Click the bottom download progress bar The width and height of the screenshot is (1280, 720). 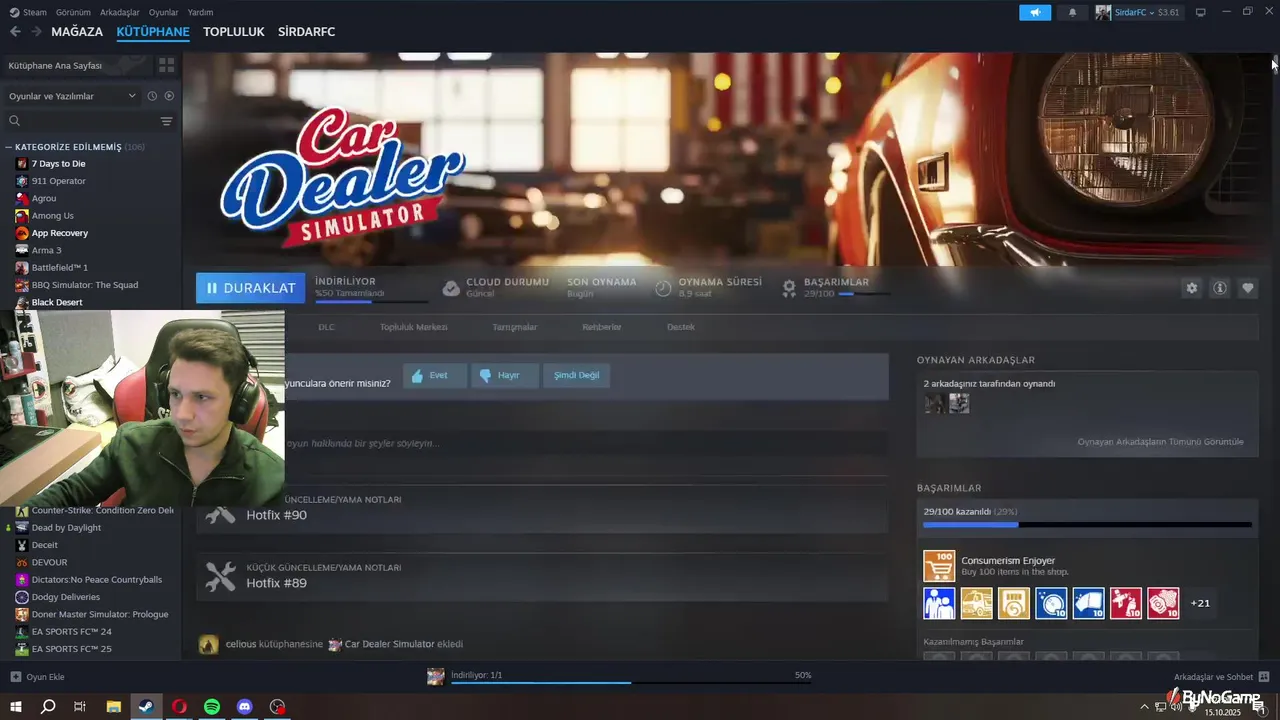[x=631, y=683]
